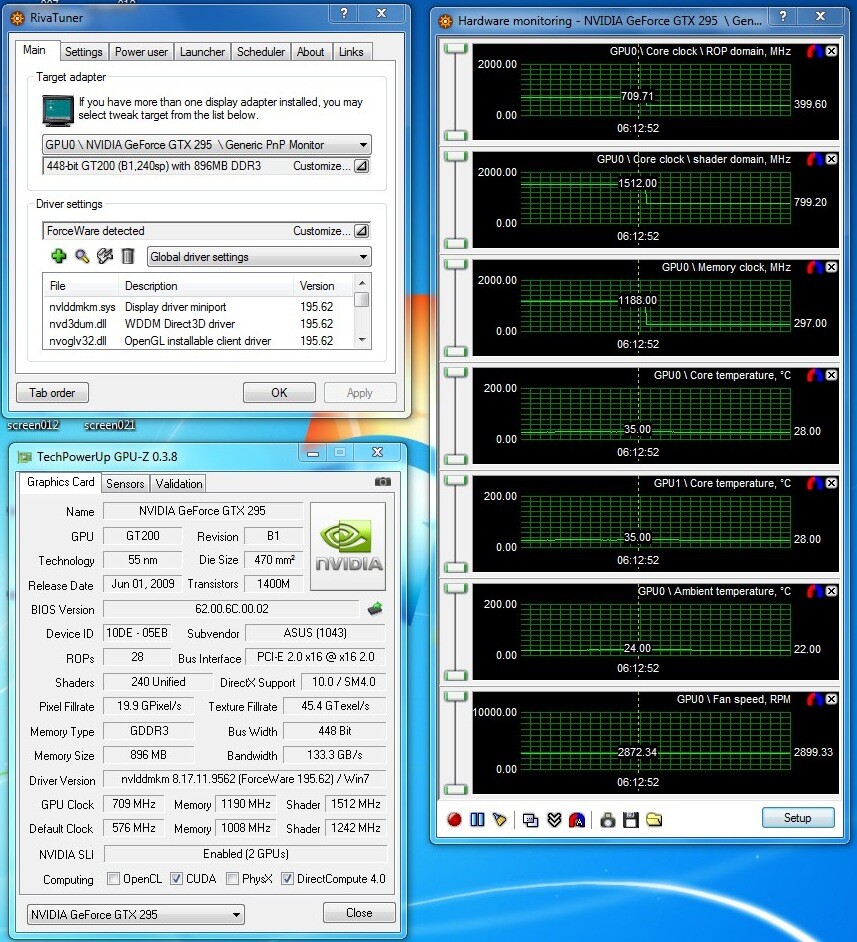Click the Setup button in Hardware monitoring

click(797, 818)
